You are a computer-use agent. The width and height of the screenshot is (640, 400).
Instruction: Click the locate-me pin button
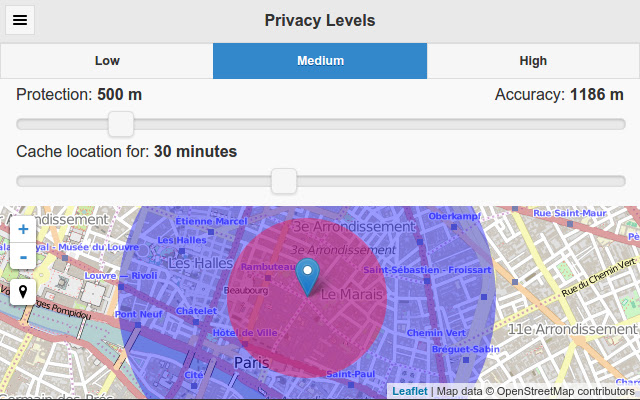pos(23,292)
